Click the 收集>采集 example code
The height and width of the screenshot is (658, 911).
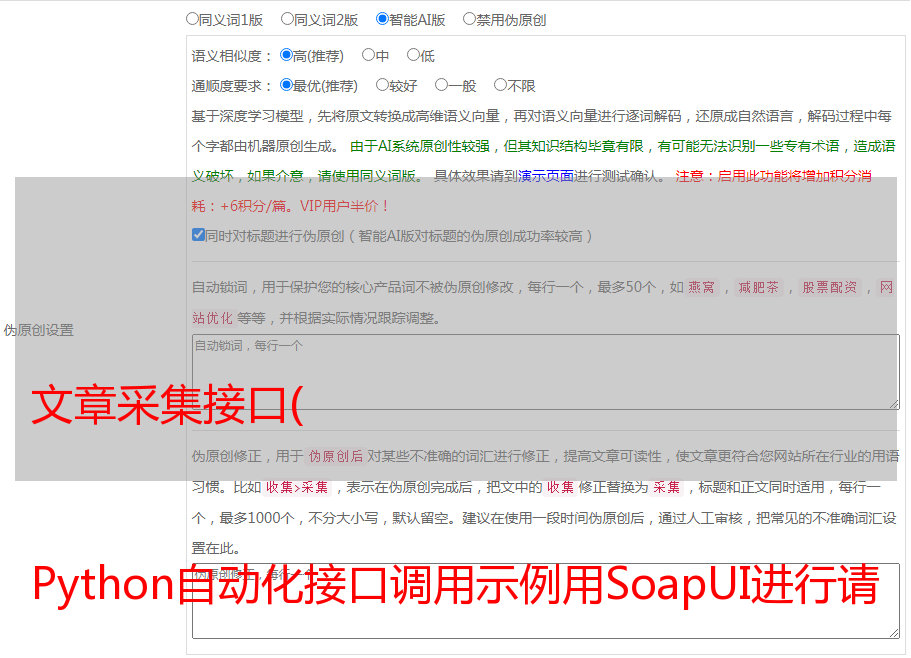[297, 487]
